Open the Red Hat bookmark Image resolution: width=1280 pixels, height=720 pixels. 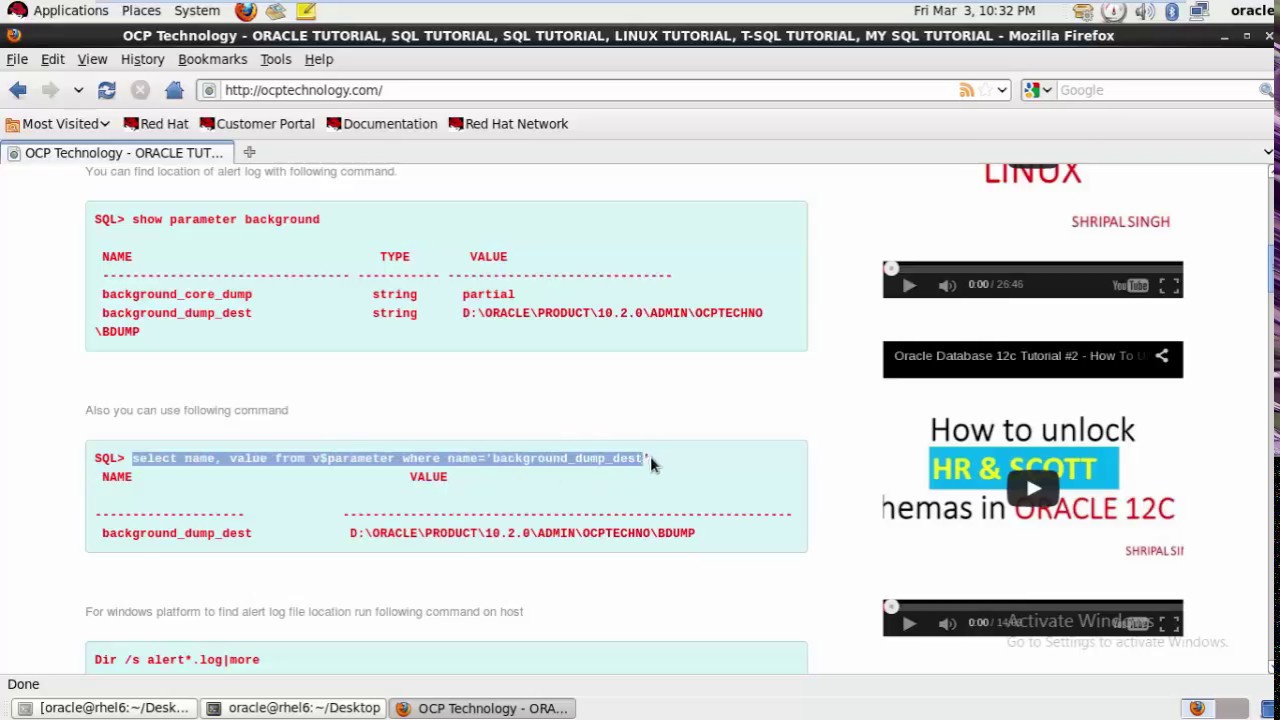tap(156, 124)
